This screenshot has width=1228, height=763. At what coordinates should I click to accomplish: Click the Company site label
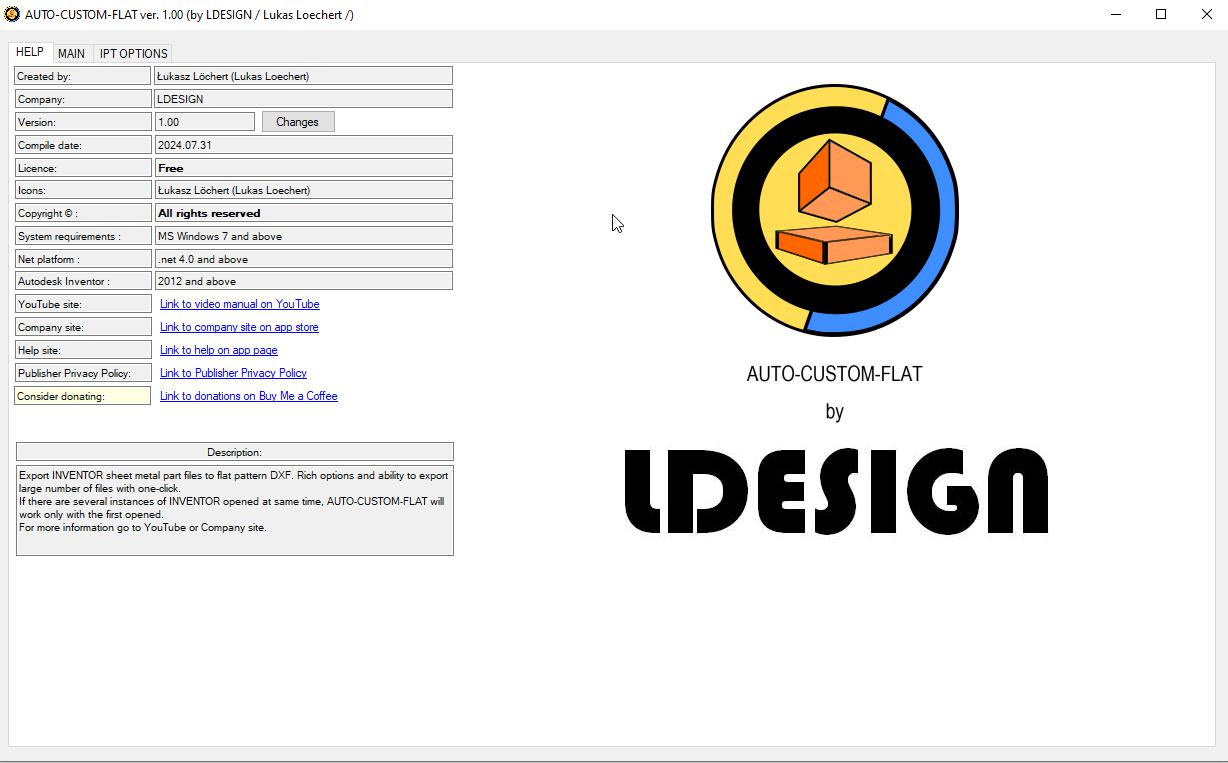[x=83, y=327]
